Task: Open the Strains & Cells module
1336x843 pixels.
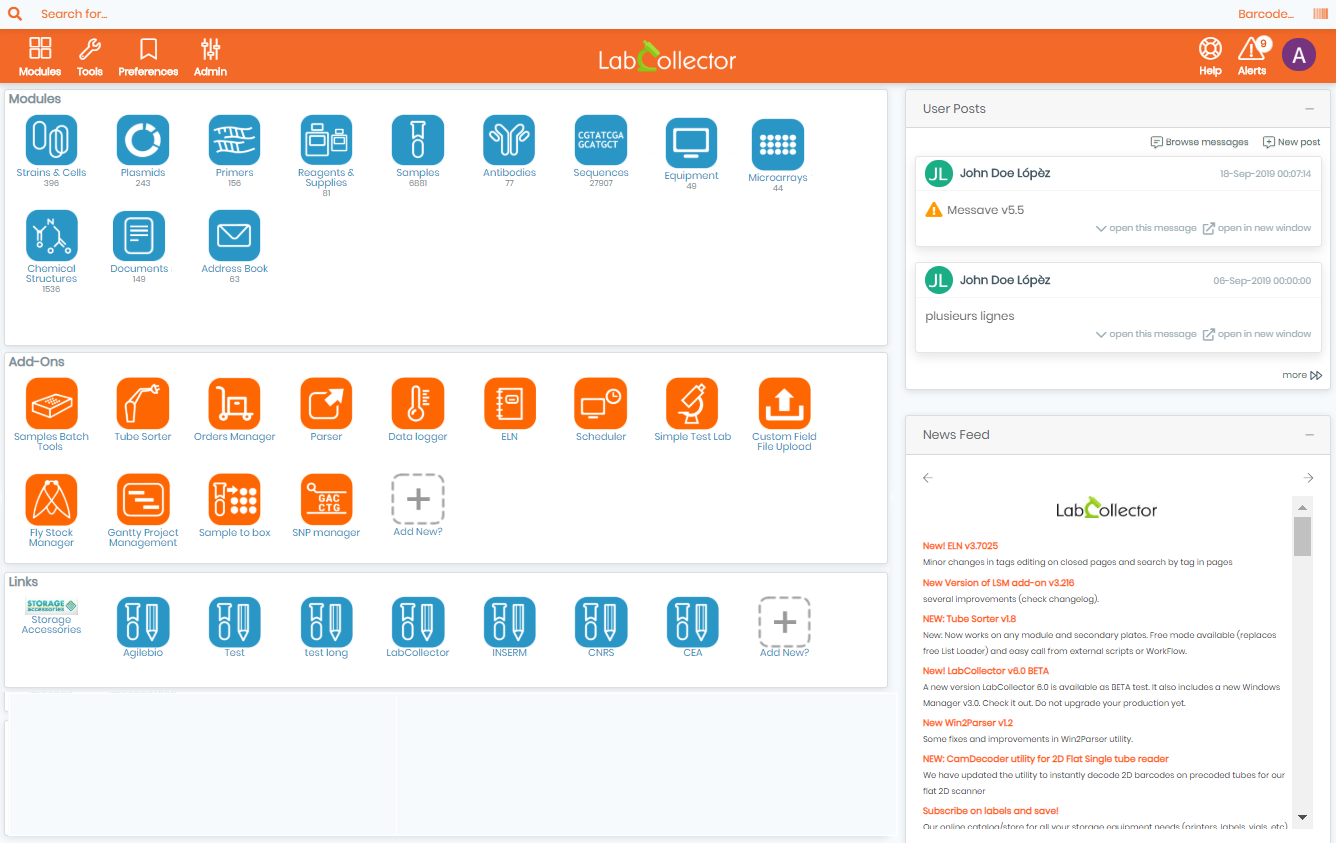Action: tap(51, 140)
